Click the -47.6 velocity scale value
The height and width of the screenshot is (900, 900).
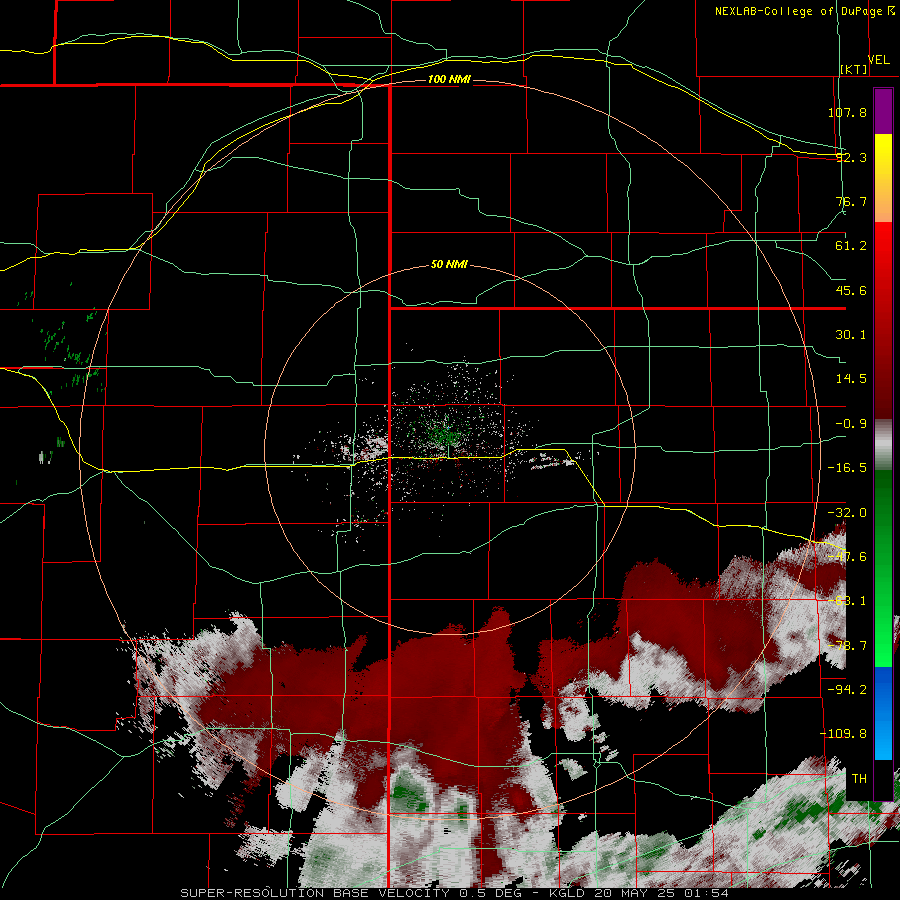[847, 557]
